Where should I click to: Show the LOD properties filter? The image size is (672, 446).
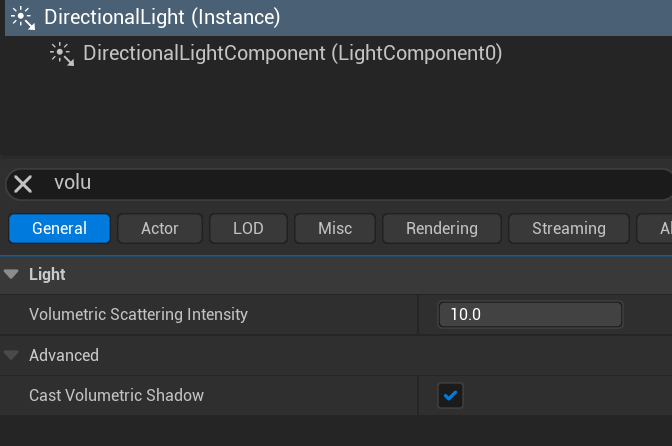(248, 228)
